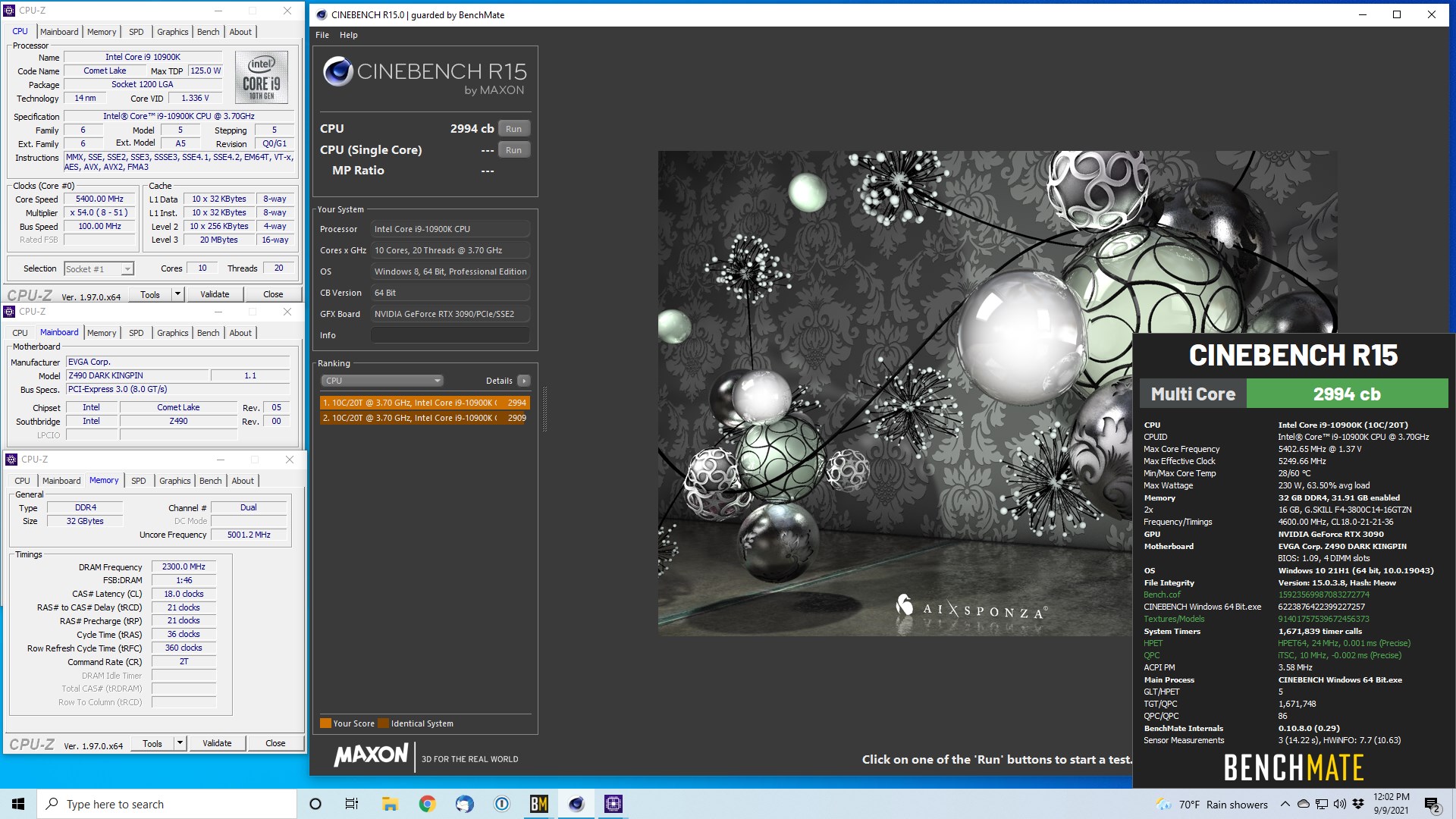Screen dimensions: 1456x819
Task: Open the volume control in system tray
Action: 1339,804
